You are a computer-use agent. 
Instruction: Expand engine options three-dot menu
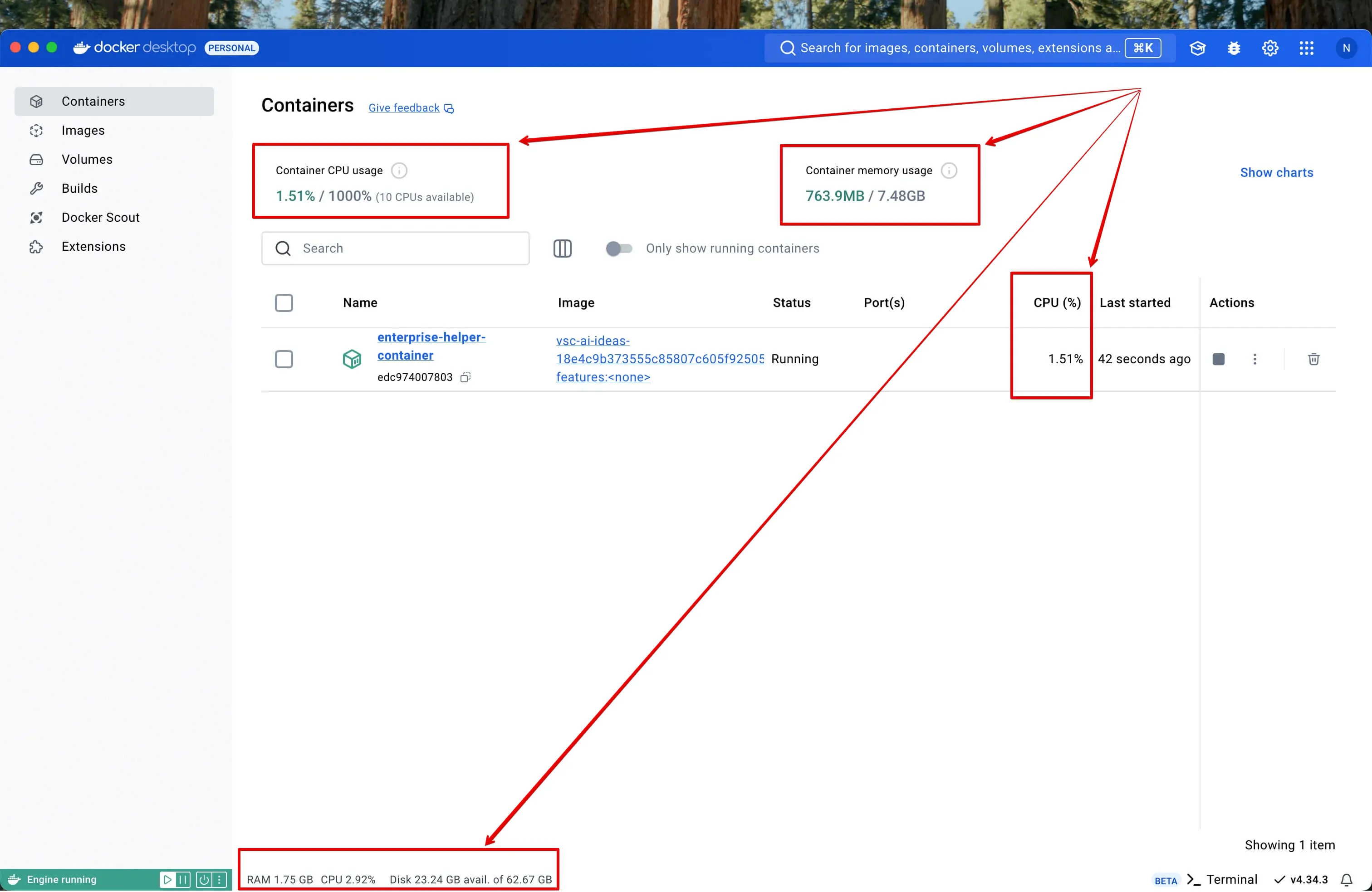(x=219, y=879)
